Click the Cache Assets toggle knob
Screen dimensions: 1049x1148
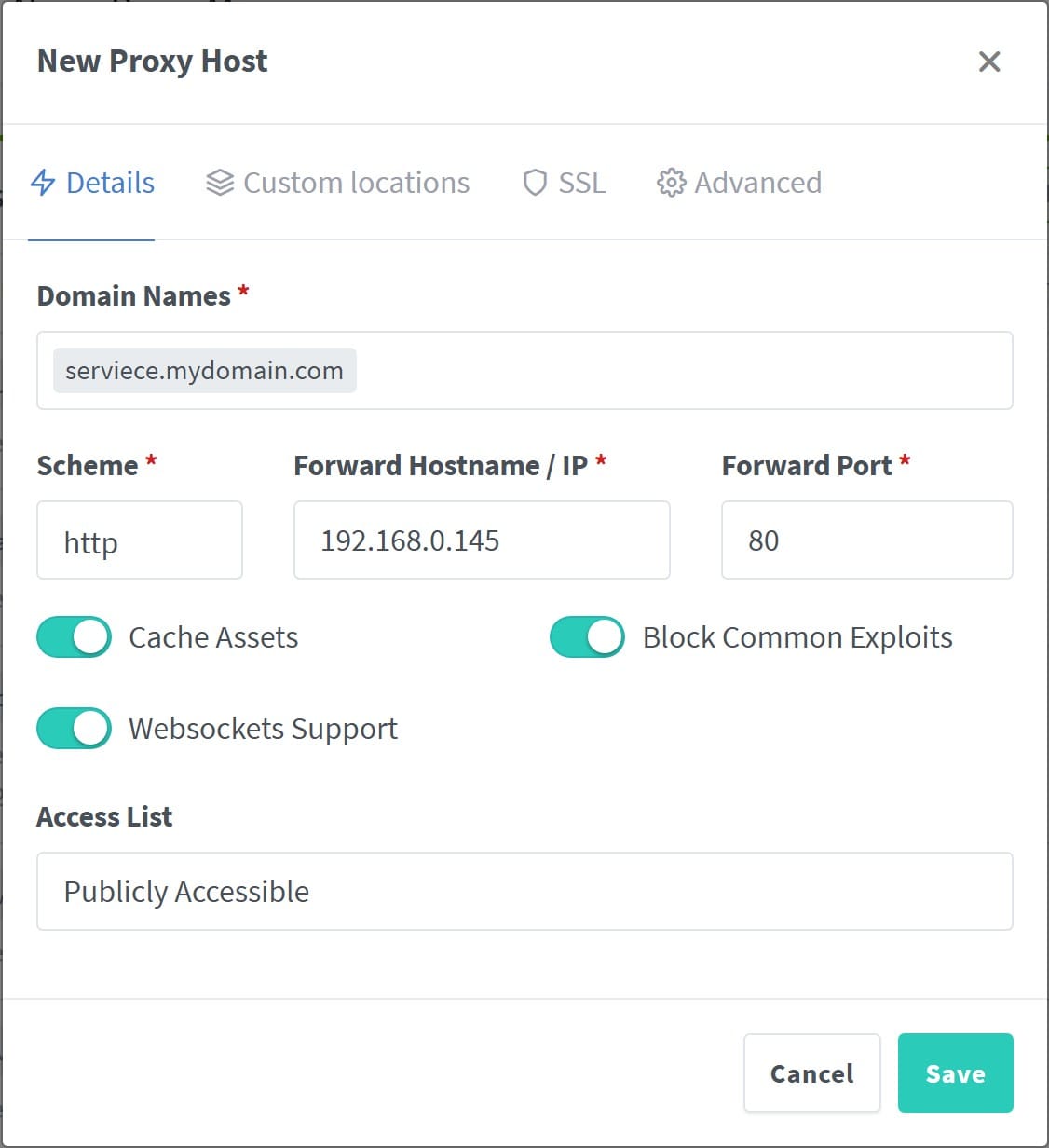point(90,636)
